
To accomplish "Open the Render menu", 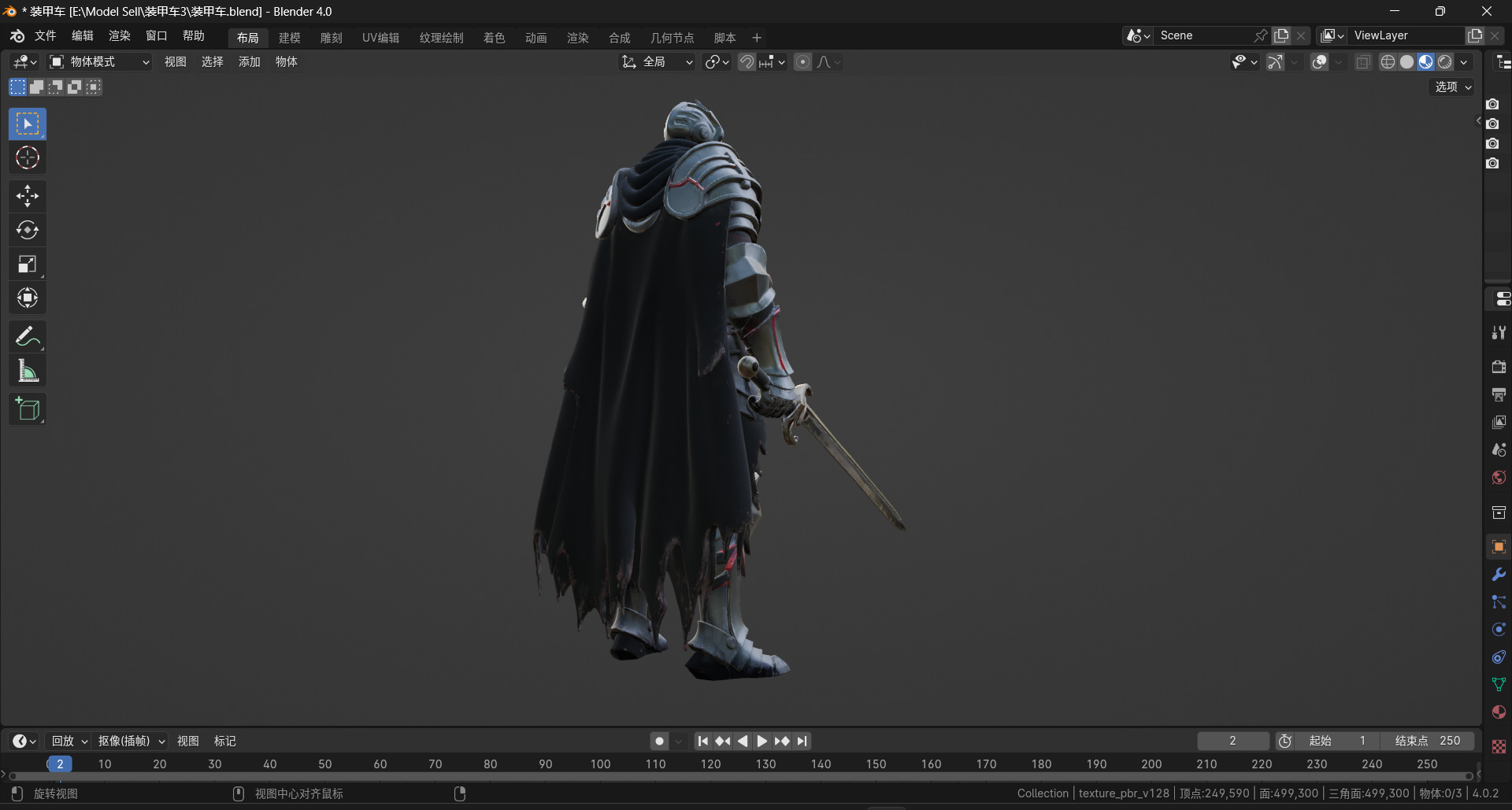I will 120,36.
